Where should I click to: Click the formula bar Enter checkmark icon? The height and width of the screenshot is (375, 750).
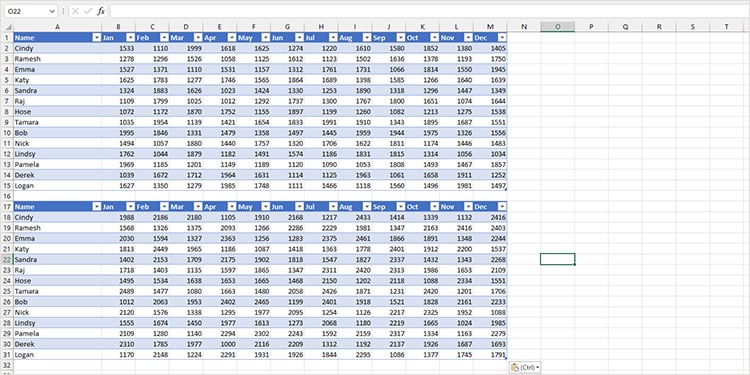pos(88,11)
